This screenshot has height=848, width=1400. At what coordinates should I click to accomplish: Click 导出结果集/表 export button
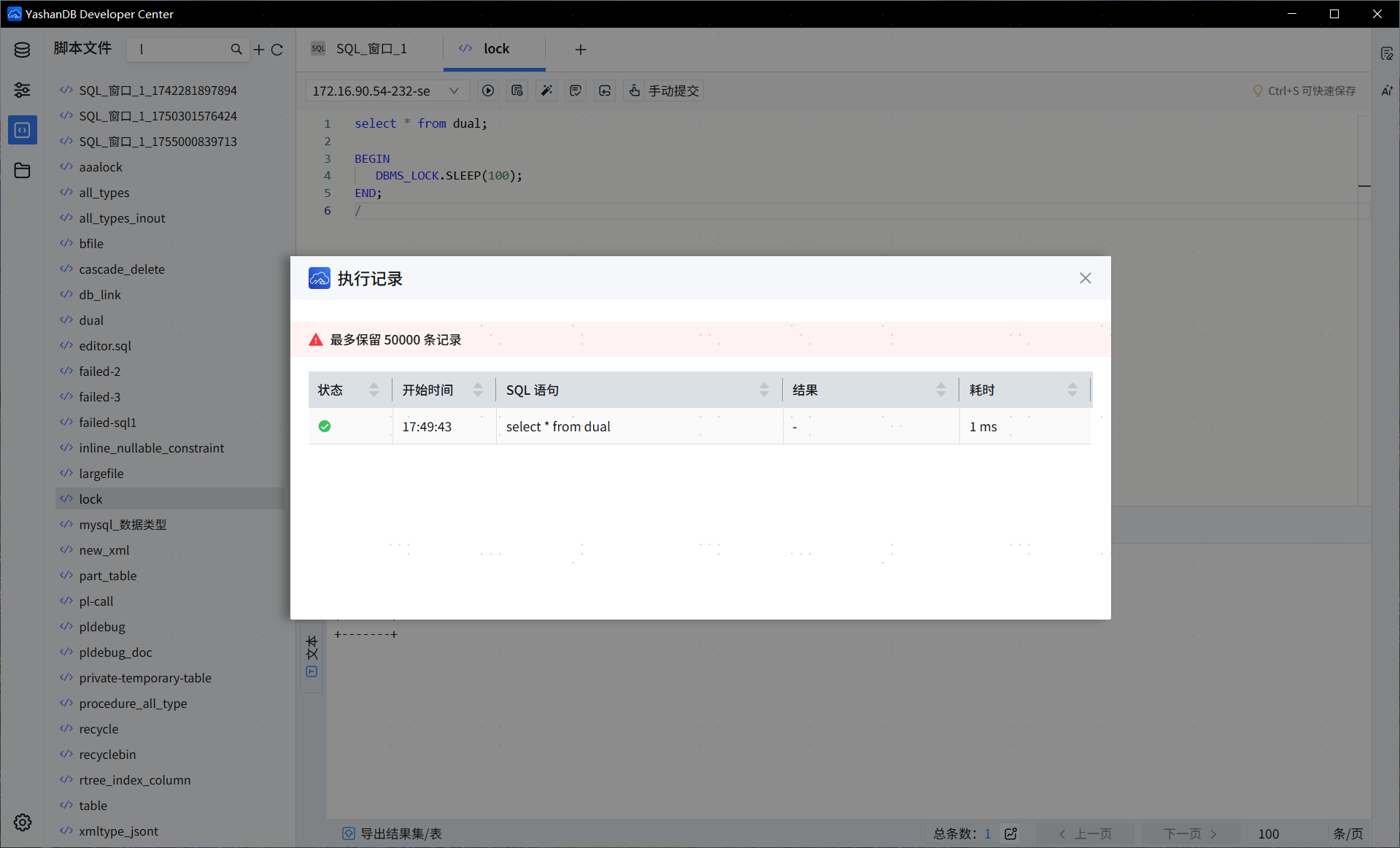coord(392,833)
